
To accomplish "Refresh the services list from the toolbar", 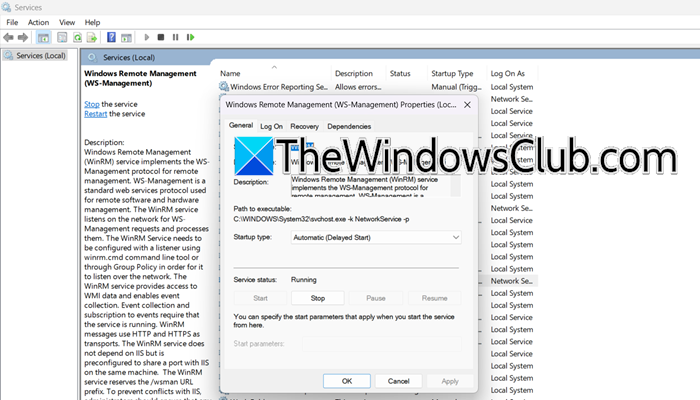I will pos(77,38).
